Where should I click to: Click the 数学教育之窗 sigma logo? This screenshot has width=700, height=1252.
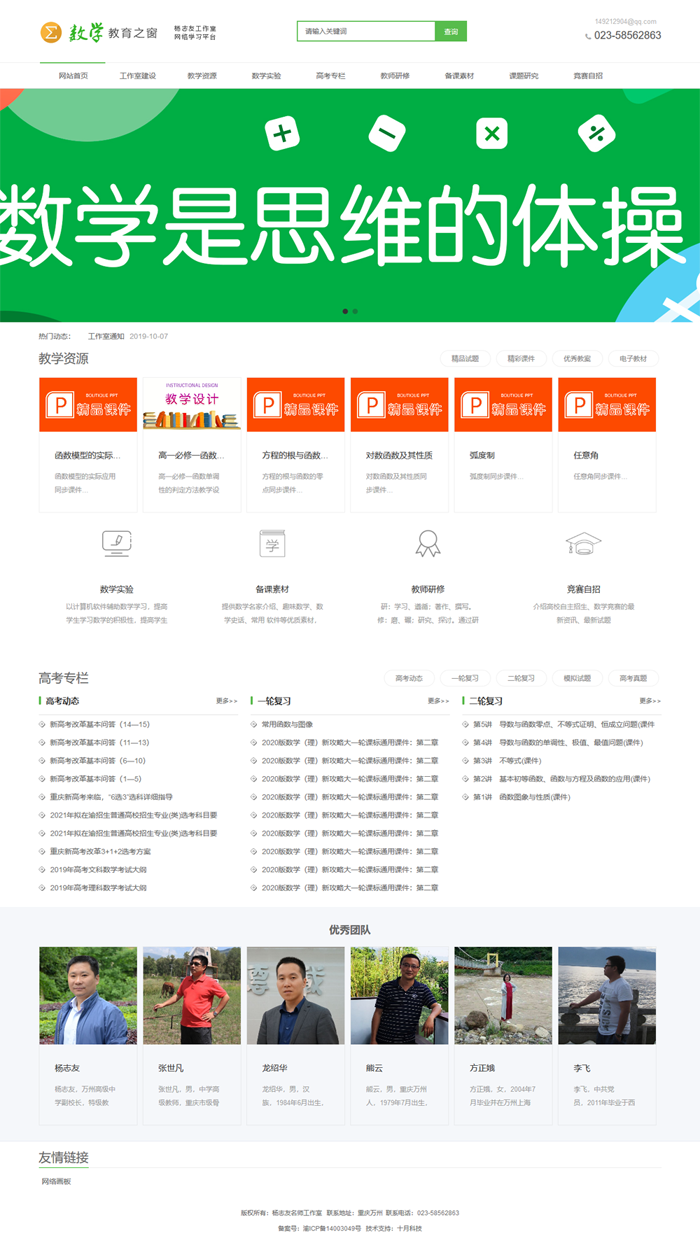(51, 32)
